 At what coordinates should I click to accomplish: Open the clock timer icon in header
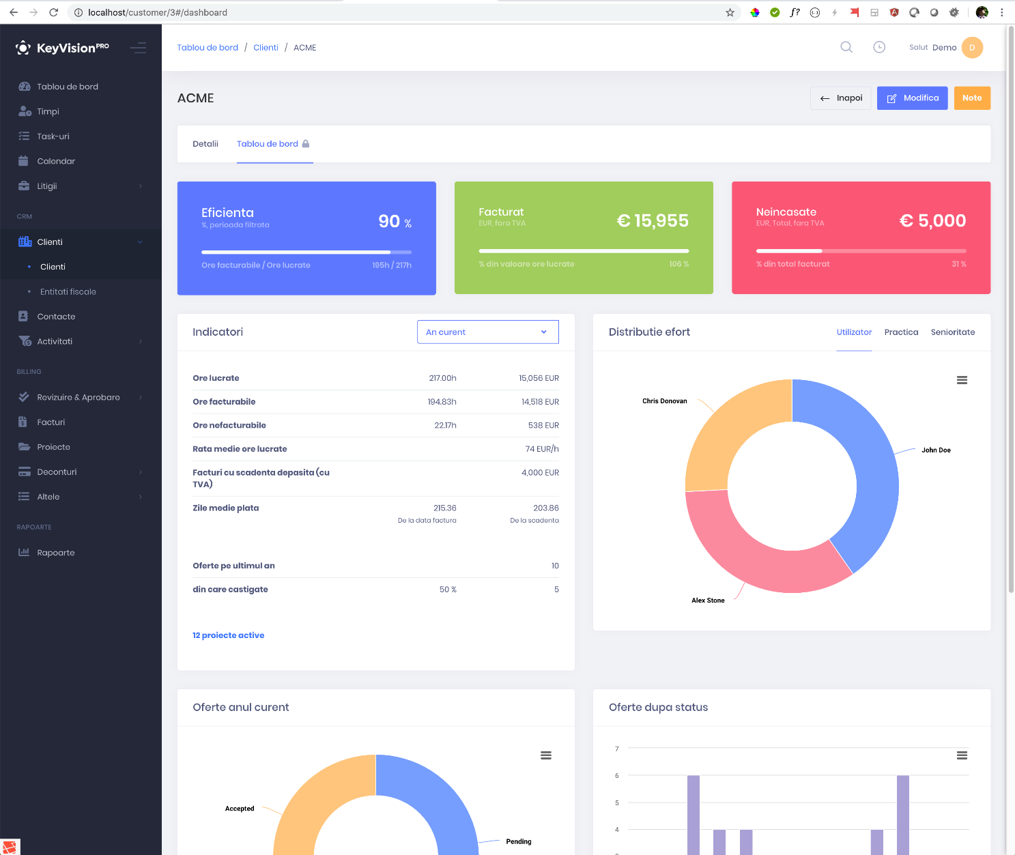[879, 47]
